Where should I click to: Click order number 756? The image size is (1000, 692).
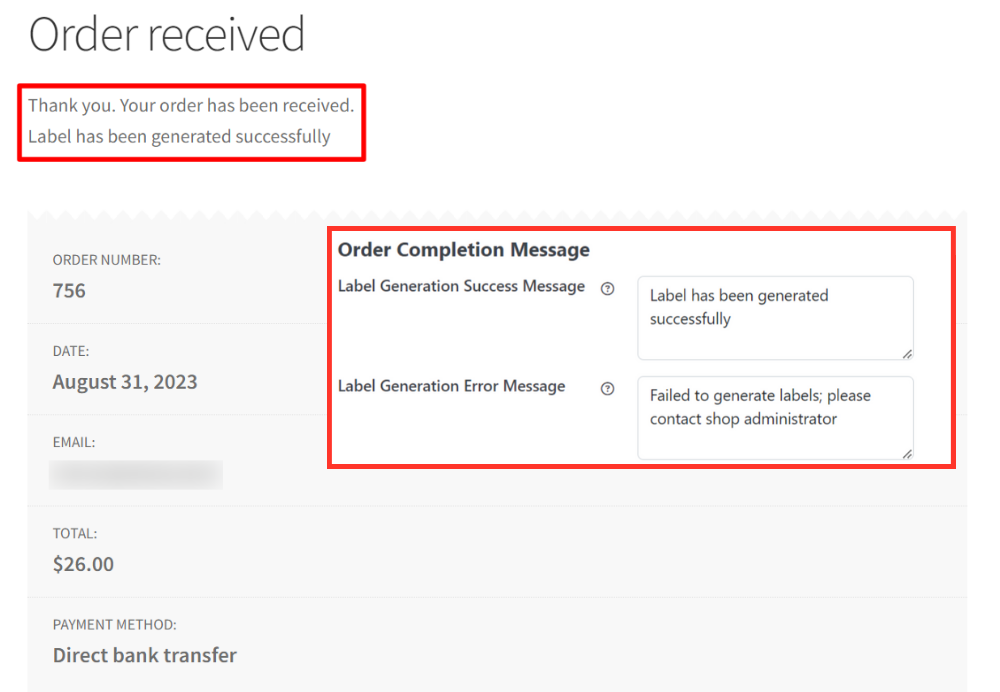pos(69,291)
